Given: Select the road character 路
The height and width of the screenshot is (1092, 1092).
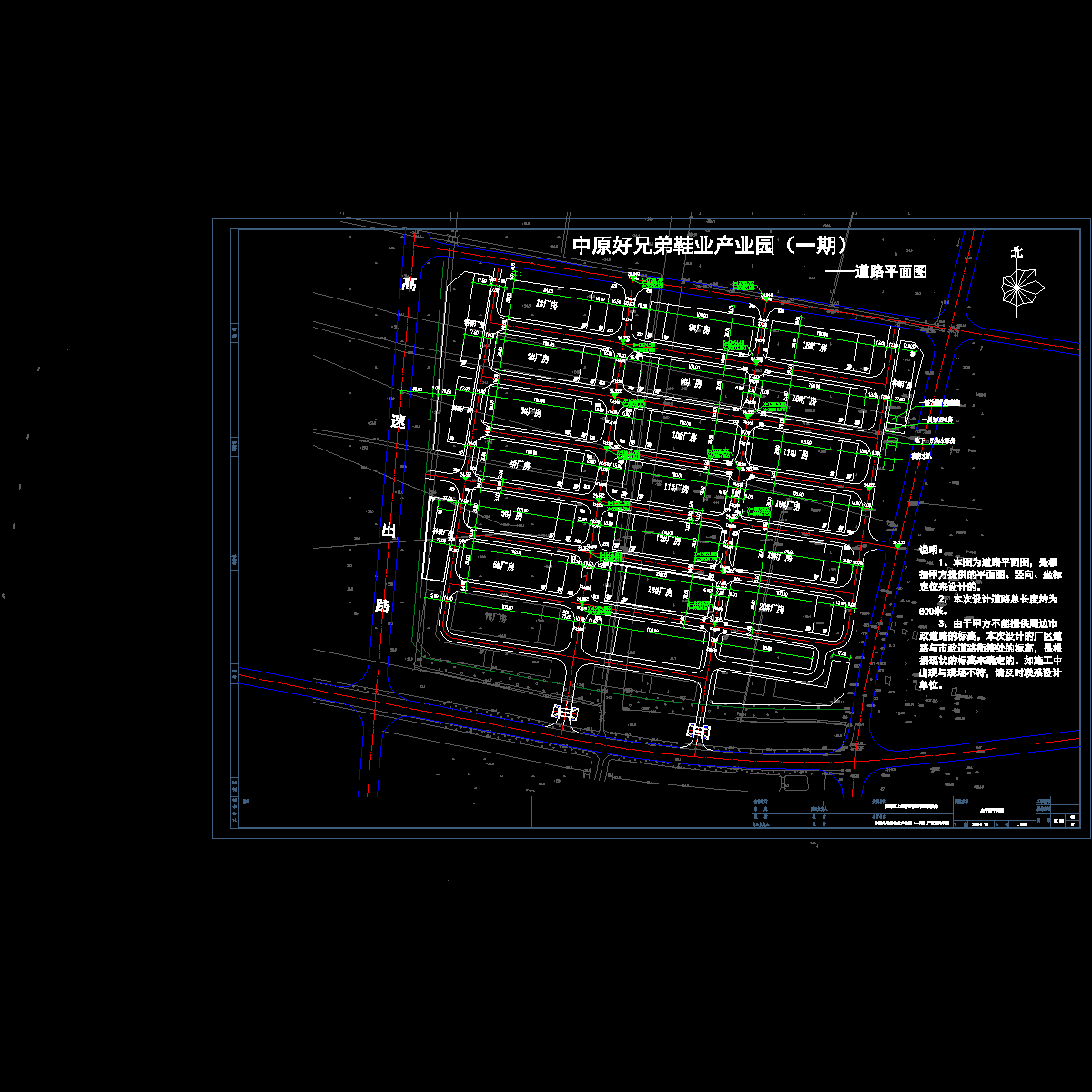Looking at the screenshot, I should pos(383,604).
